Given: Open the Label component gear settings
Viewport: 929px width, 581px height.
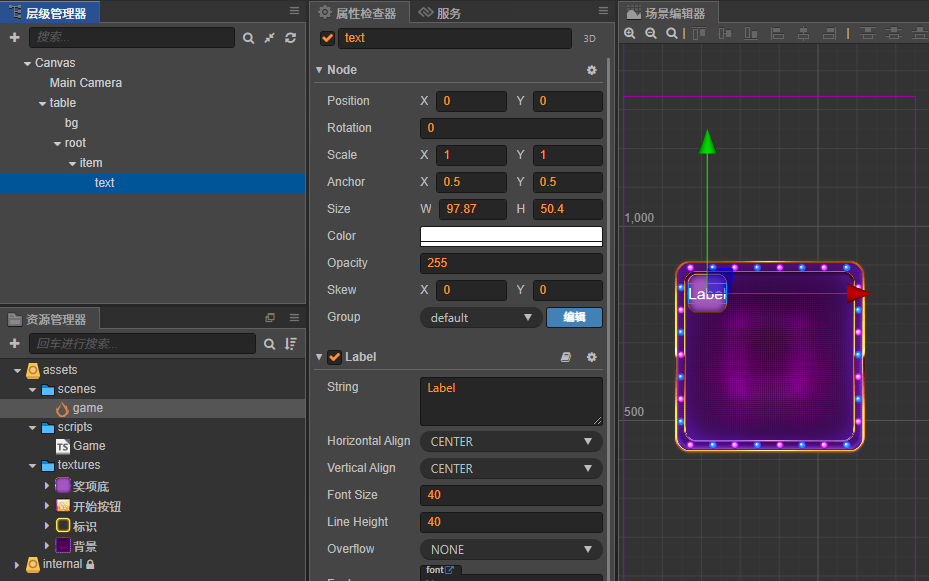Looking at the screenshot, I should tap(591, 357).
